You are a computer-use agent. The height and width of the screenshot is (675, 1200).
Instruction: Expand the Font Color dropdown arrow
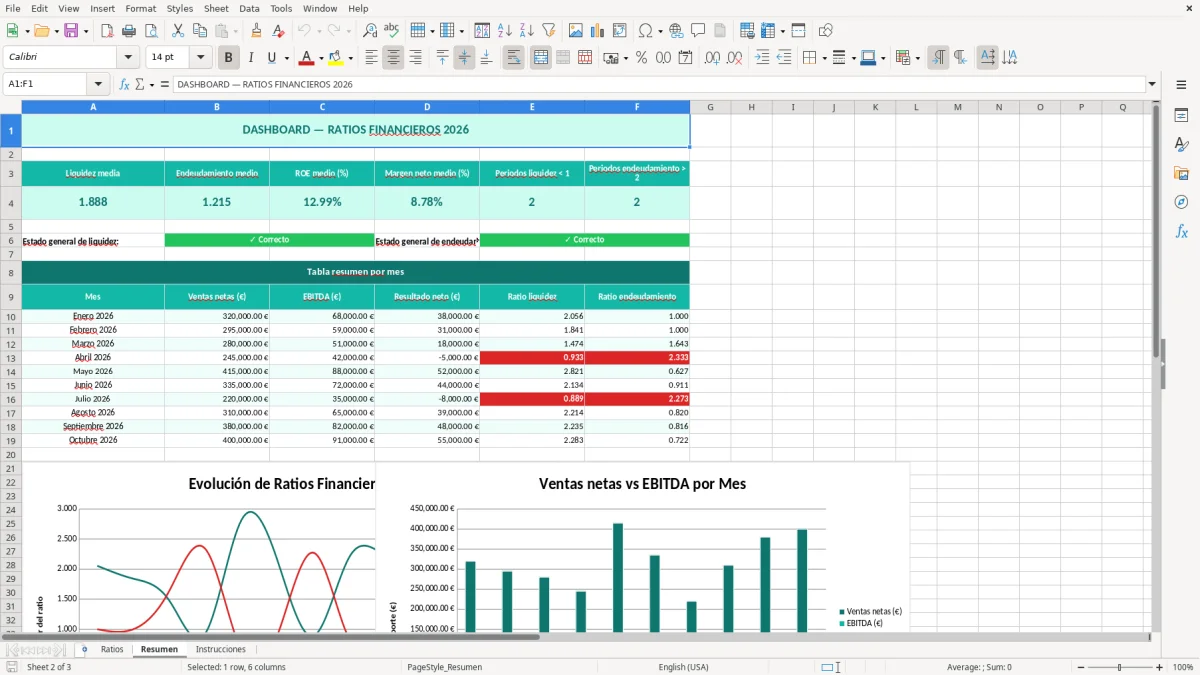[320, 58]
